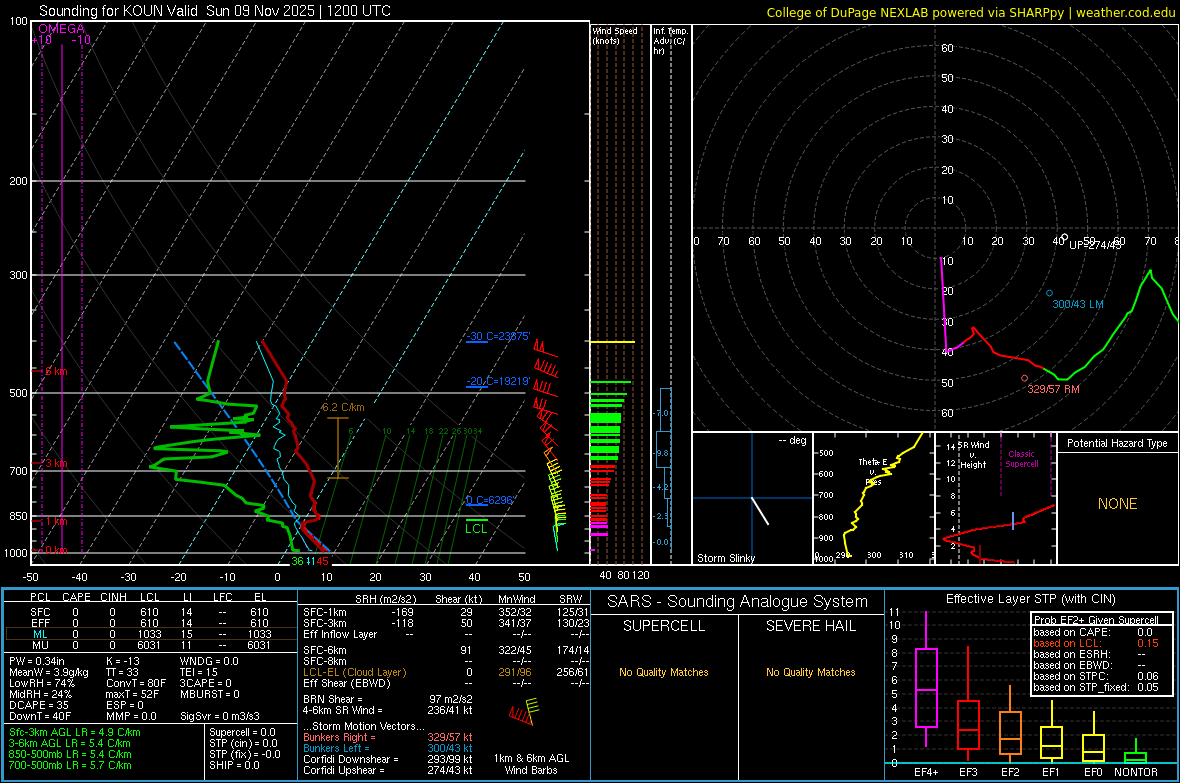Click the -20 C=19219' height label
The width and height of the screenshot is (1180, 783).
pyautogui.click(x=498, y=382)
